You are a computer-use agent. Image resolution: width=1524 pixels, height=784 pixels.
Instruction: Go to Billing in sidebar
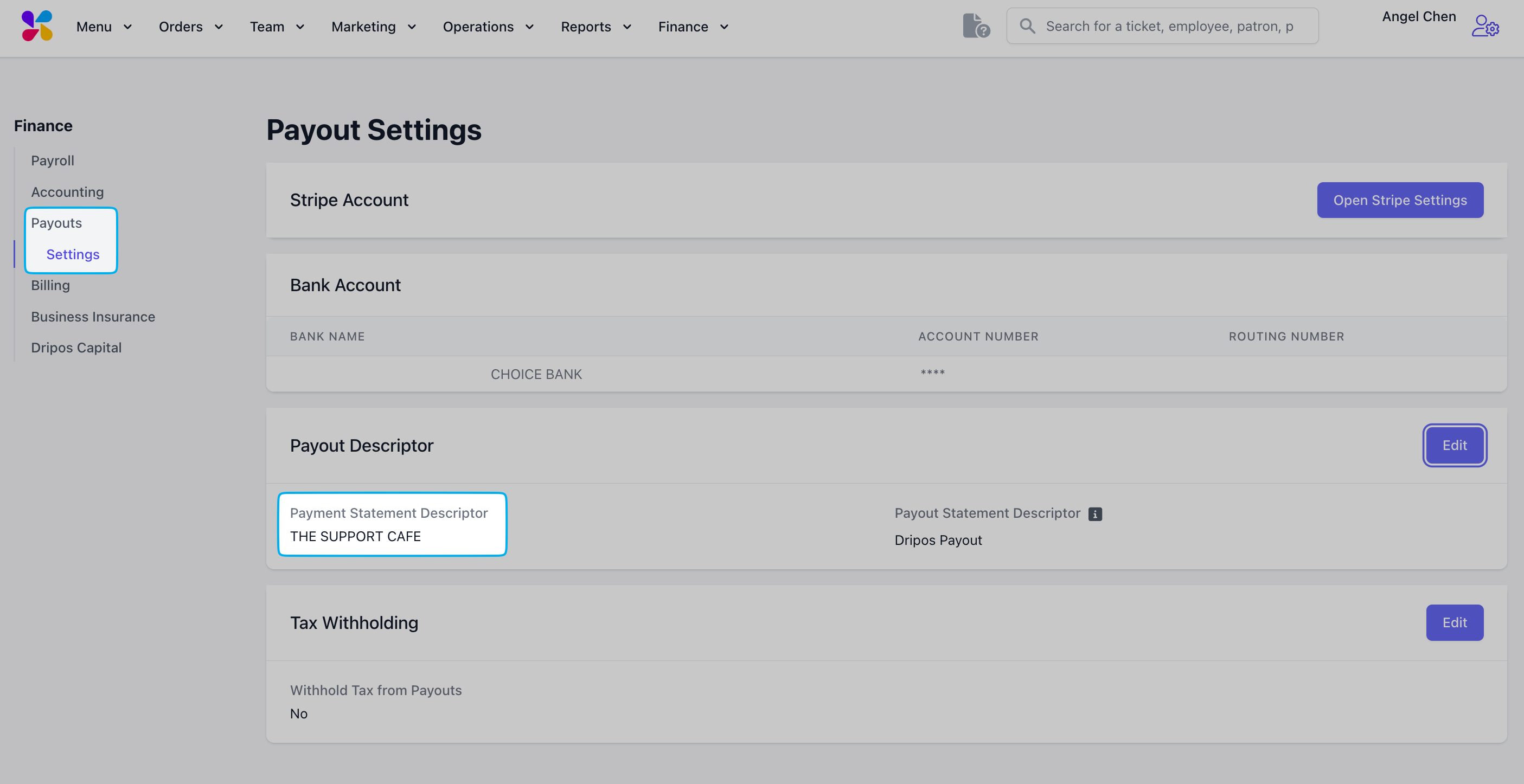coord(50,286)
